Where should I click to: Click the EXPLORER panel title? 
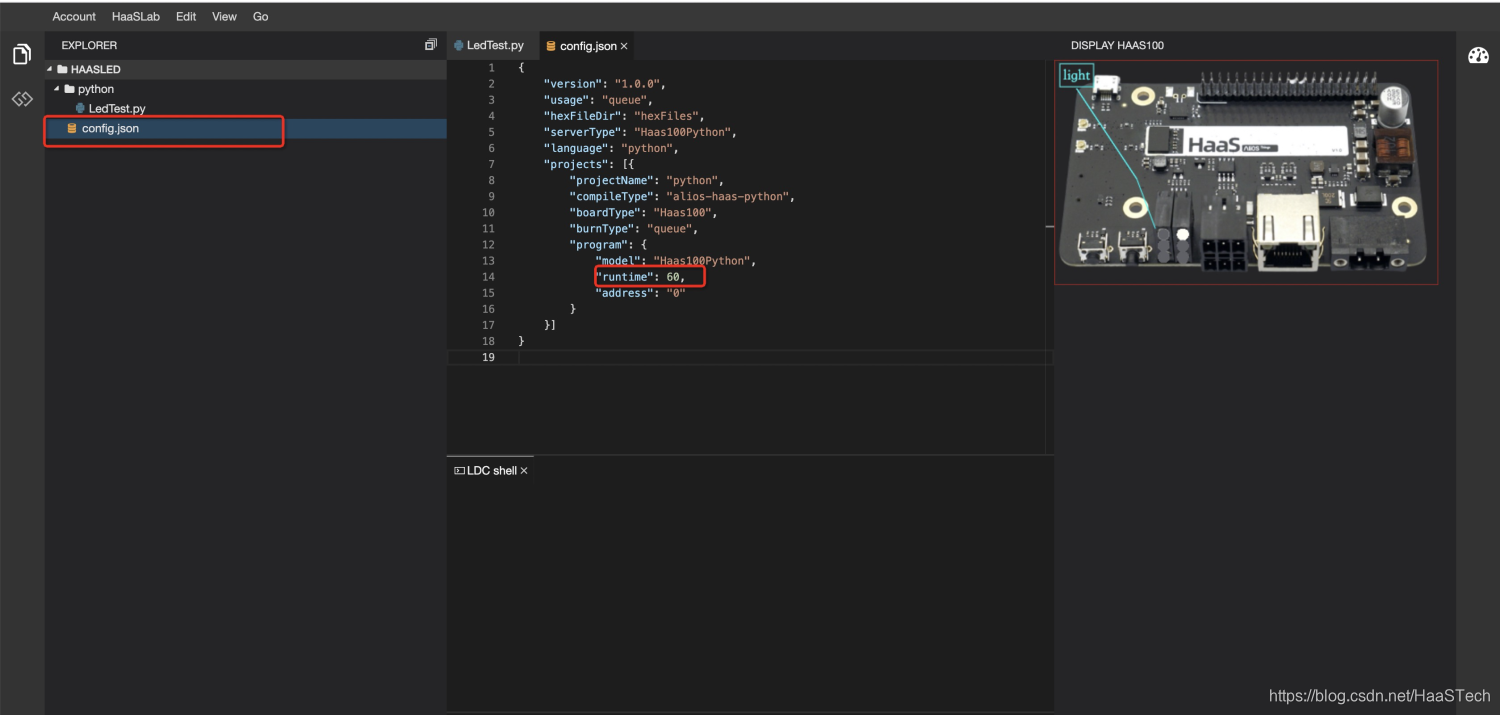coord(89,45)
